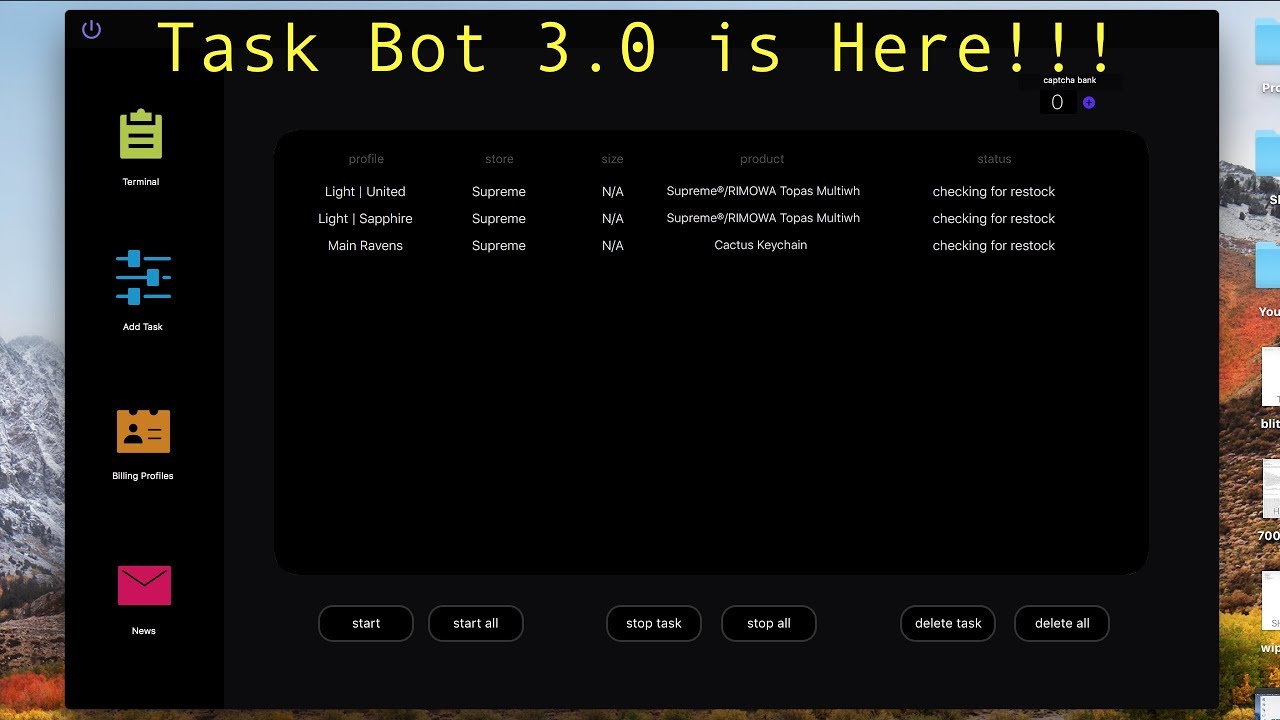1280x720 pixels.
Task: Click the product column header
Action: coord(762,159)
